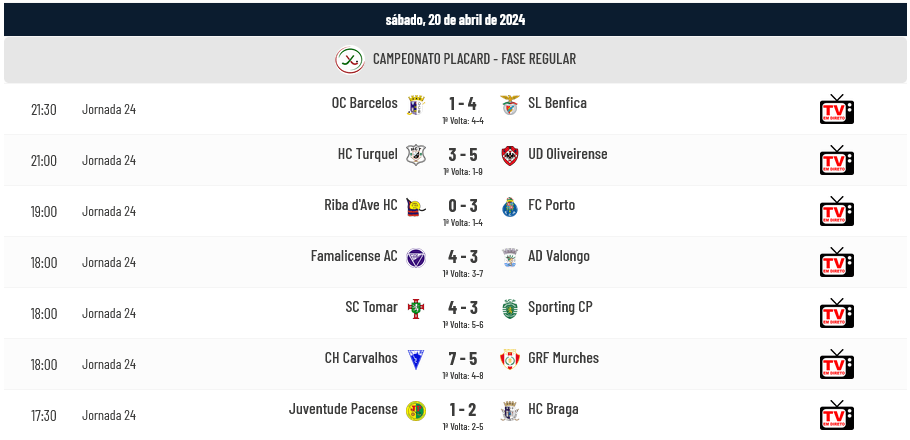Click the Sporting CP club crest

[x=510, y=309]
